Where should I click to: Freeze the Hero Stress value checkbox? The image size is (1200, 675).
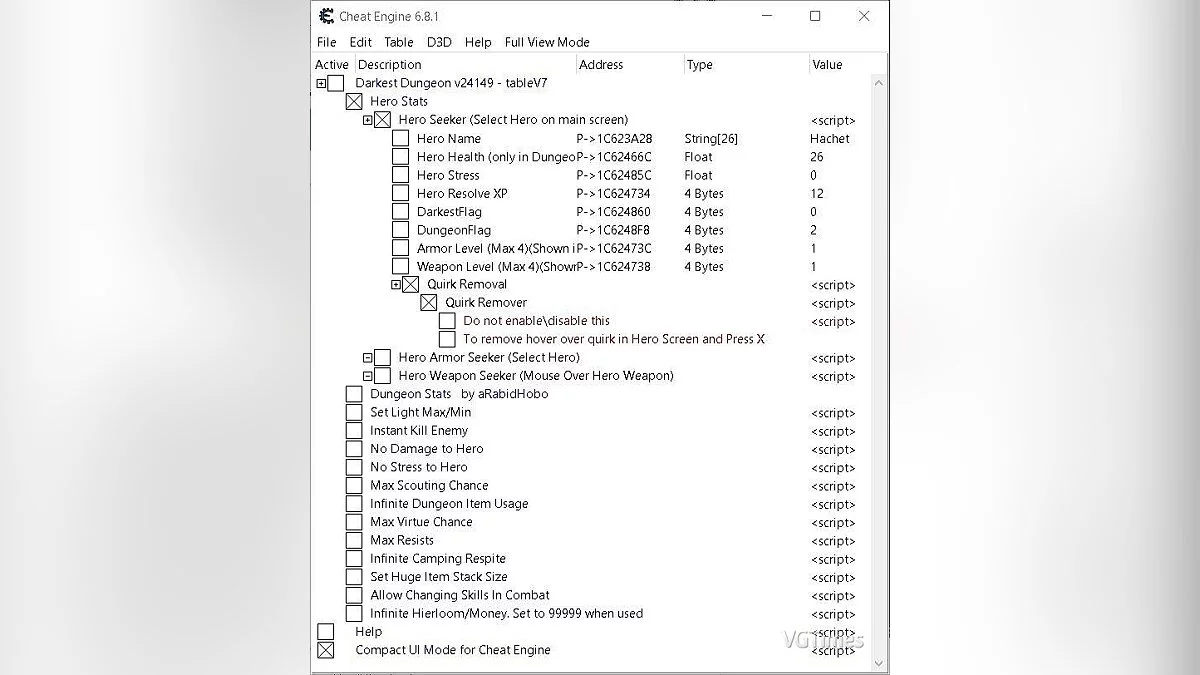400,176
